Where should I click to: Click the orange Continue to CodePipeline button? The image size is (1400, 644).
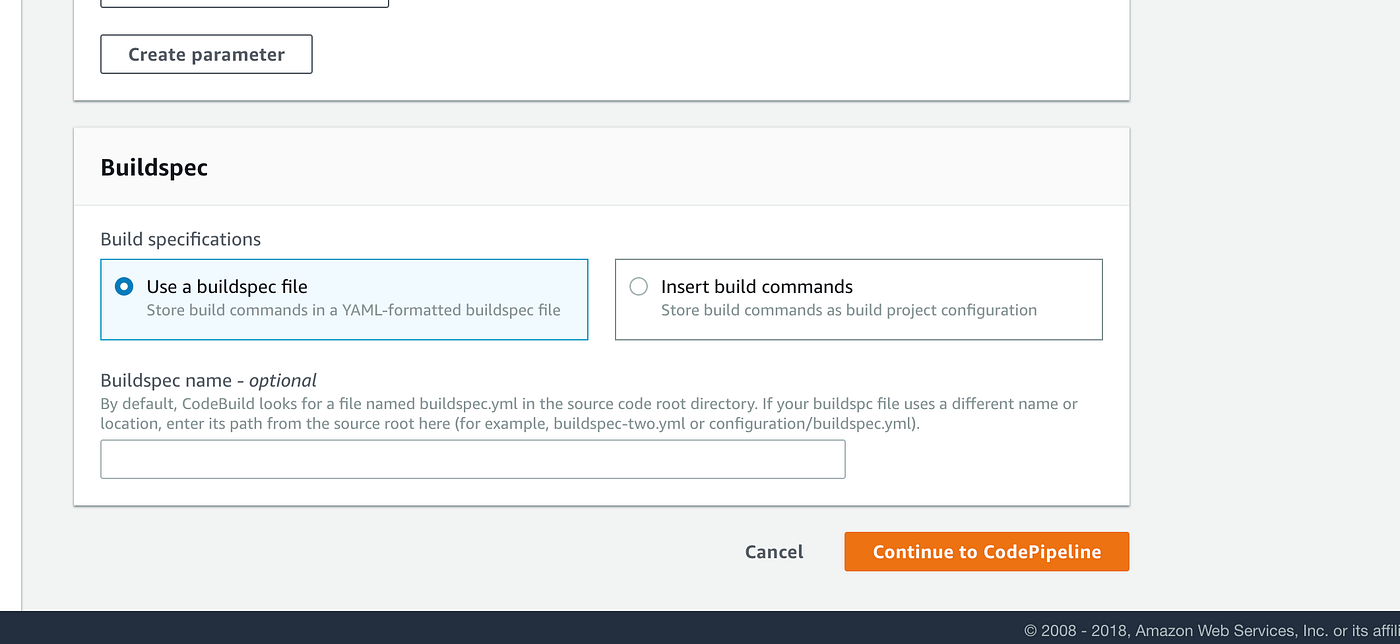987,552
